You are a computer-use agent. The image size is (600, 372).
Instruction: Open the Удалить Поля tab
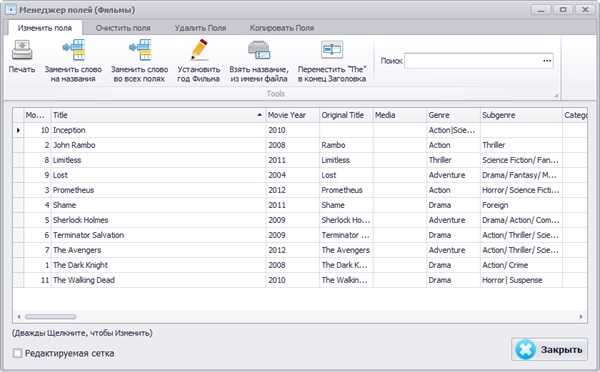200,28
